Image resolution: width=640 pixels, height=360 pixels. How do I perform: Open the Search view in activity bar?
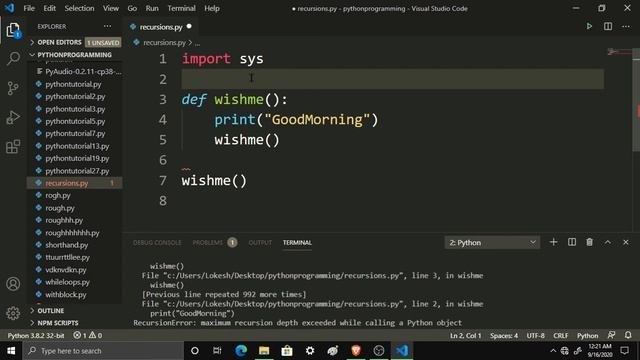13,58
